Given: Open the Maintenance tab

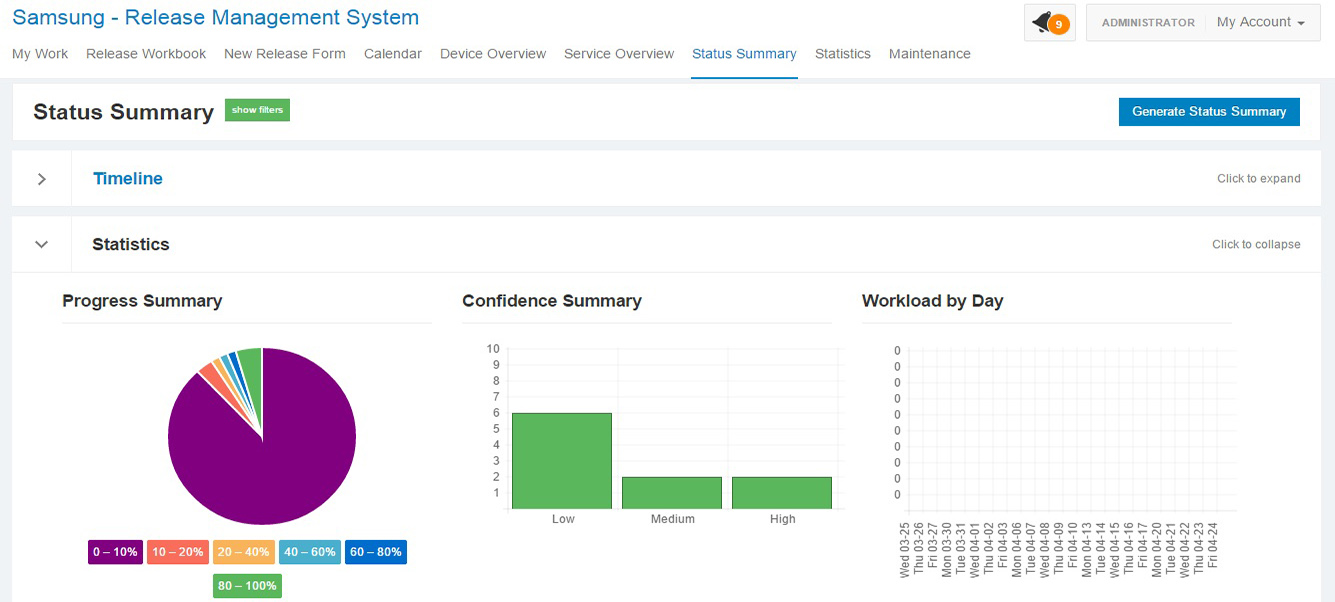Looking at the screenshot, I should (x=930, y=54).
